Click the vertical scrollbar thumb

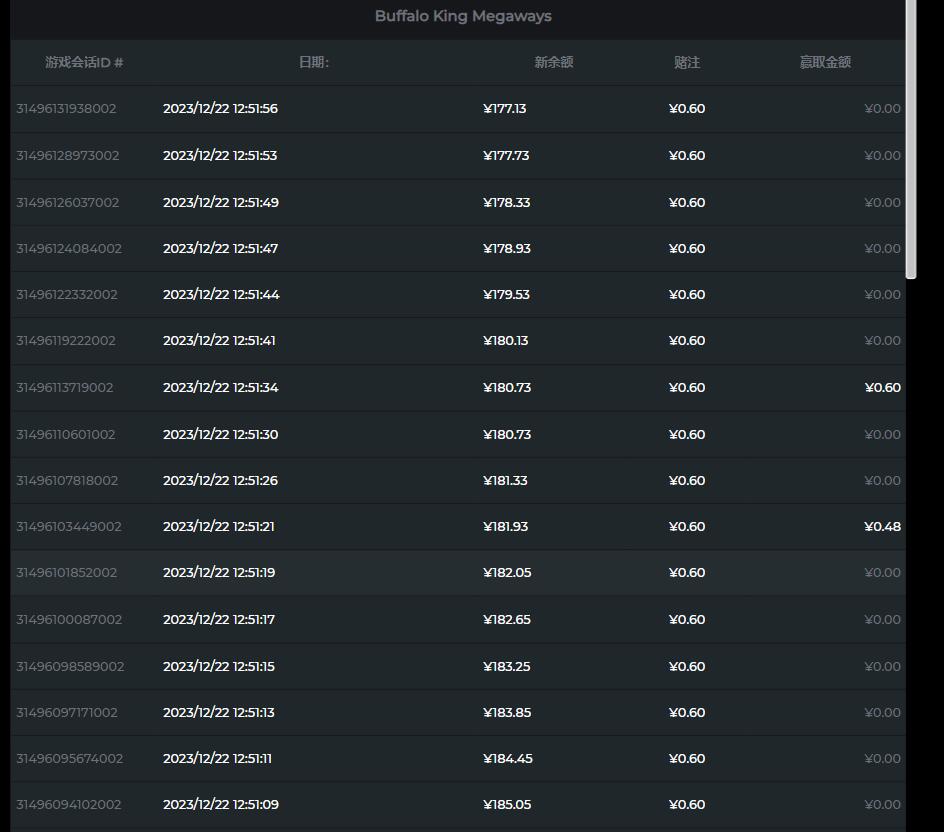[911, 139]
